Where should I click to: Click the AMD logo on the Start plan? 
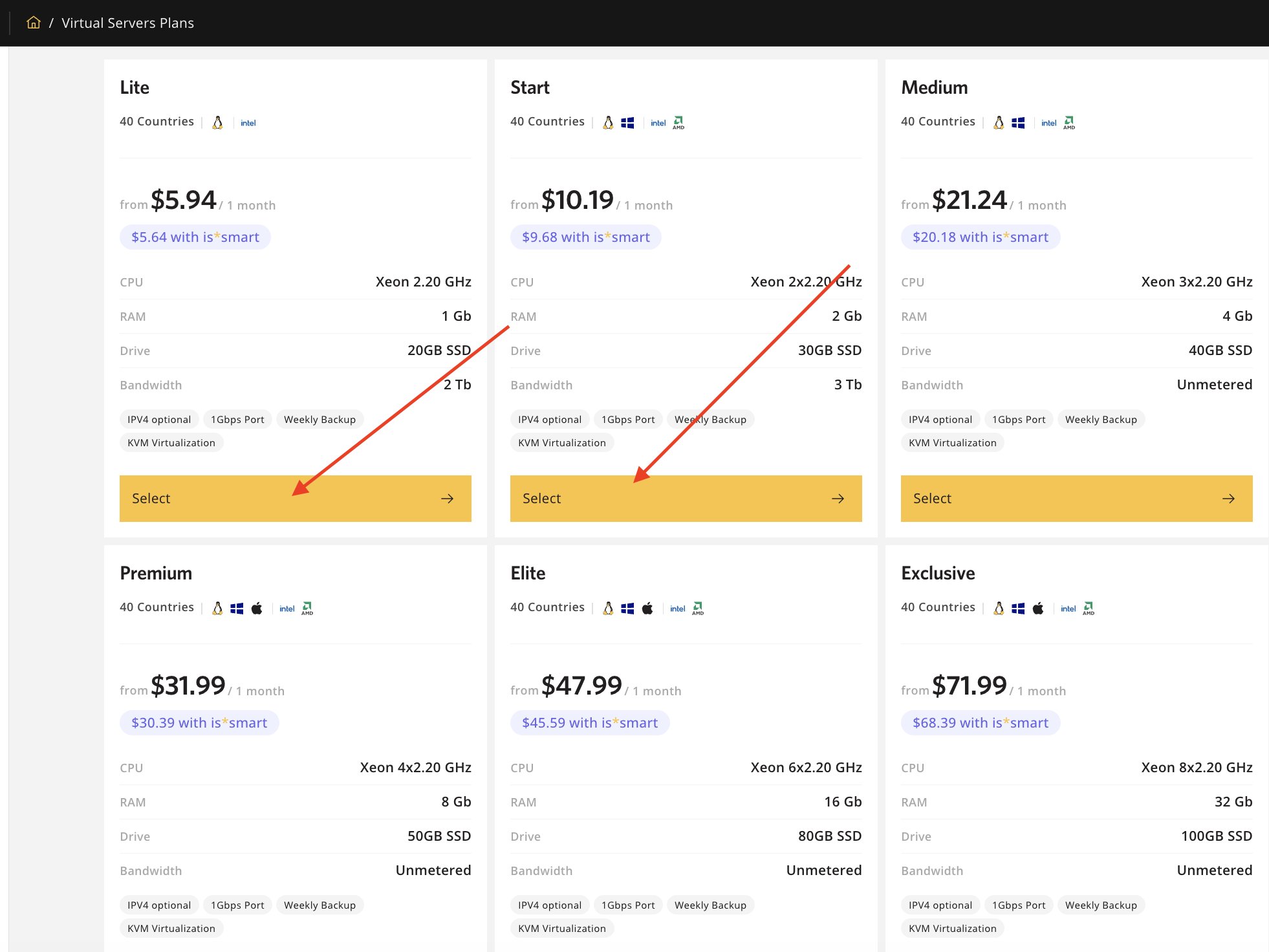coord(678,123)
